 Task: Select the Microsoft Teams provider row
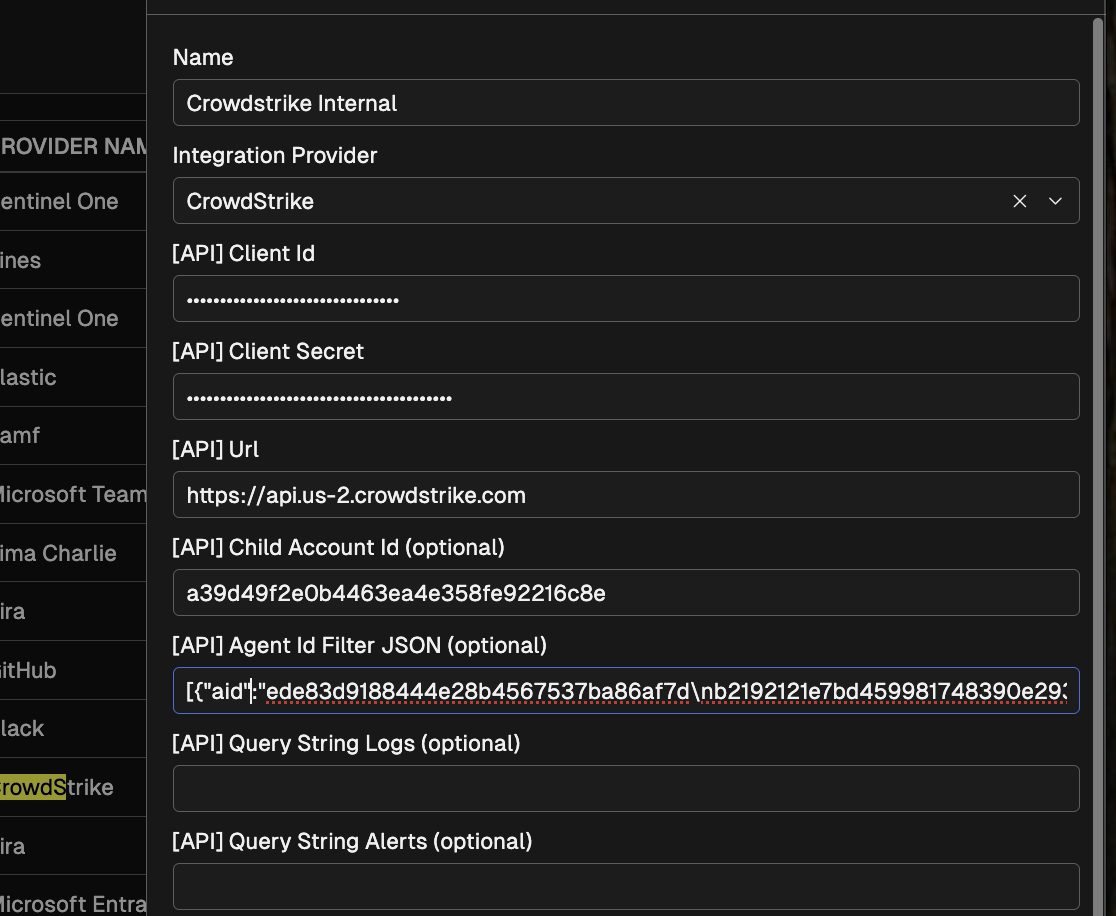pos(73,494)
